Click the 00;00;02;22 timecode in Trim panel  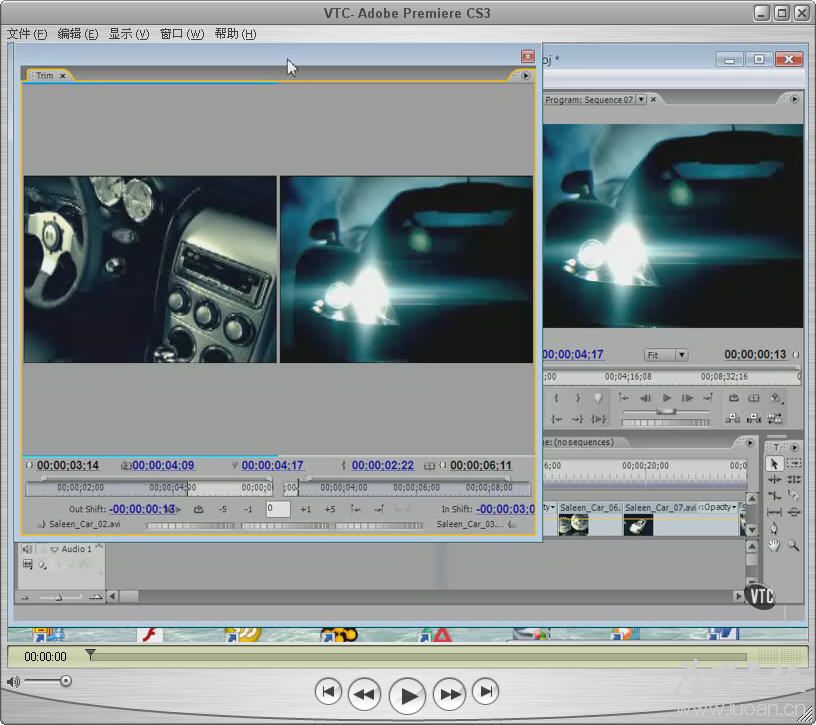382,465
